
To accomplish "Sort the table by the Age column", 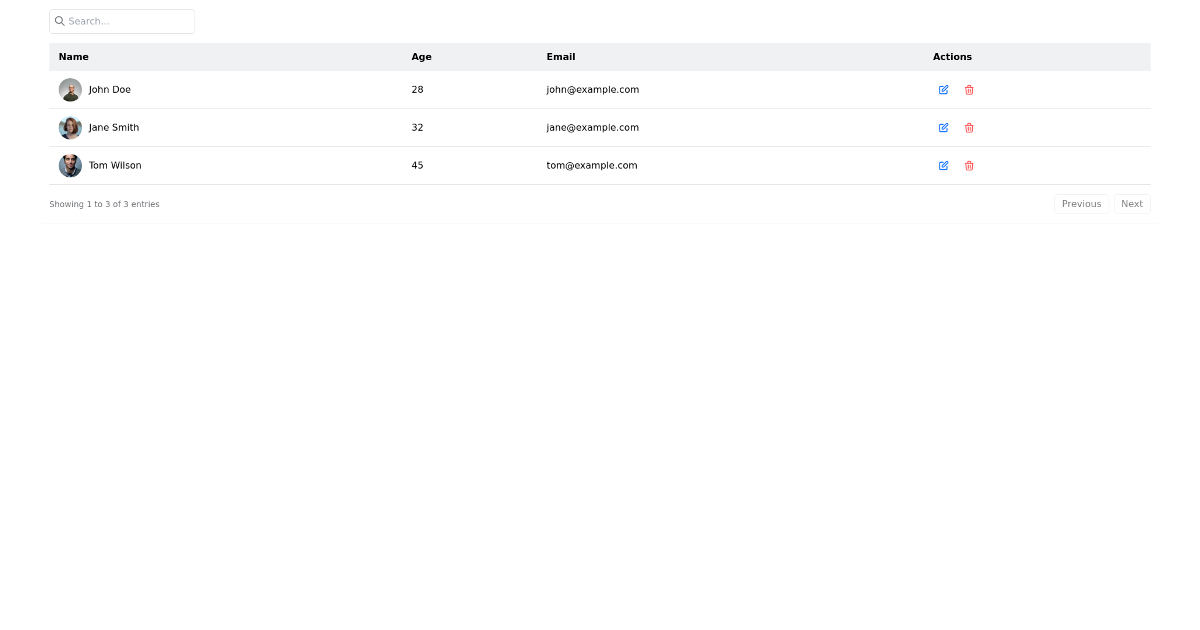I will point(421,57).
